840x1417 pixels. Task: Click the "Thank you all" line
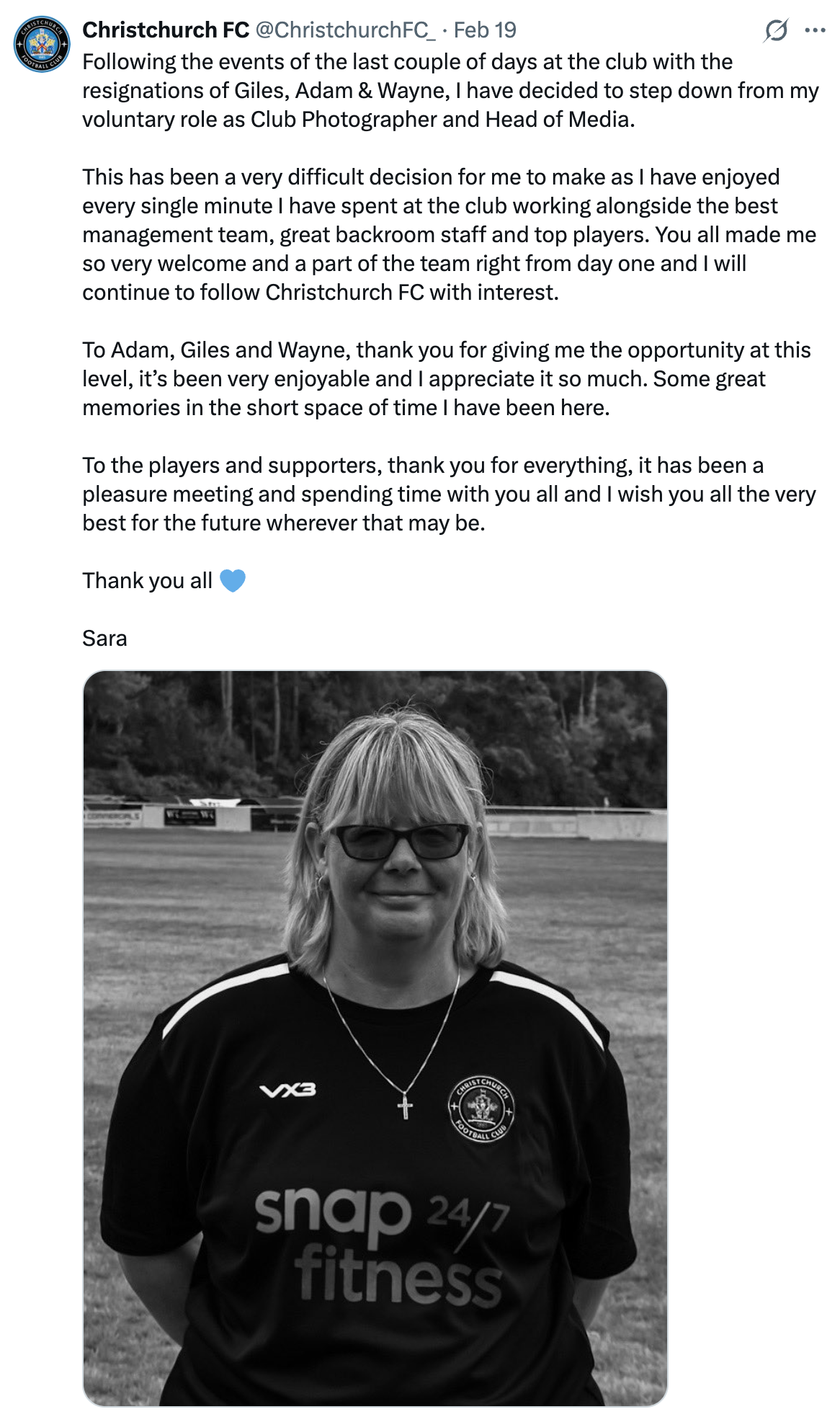[147, 581]
